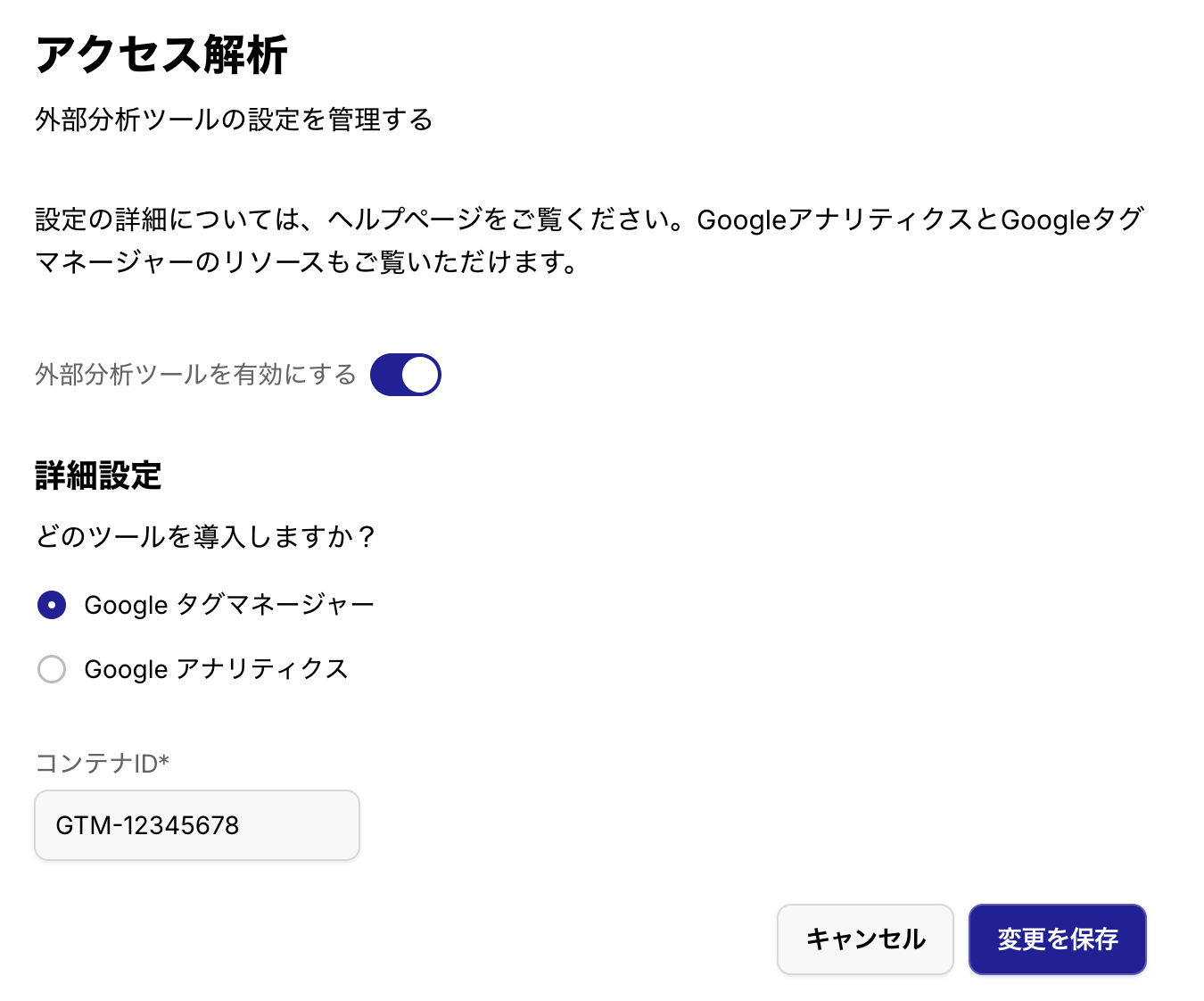Save settings with 変更を保存 button

1057,939
